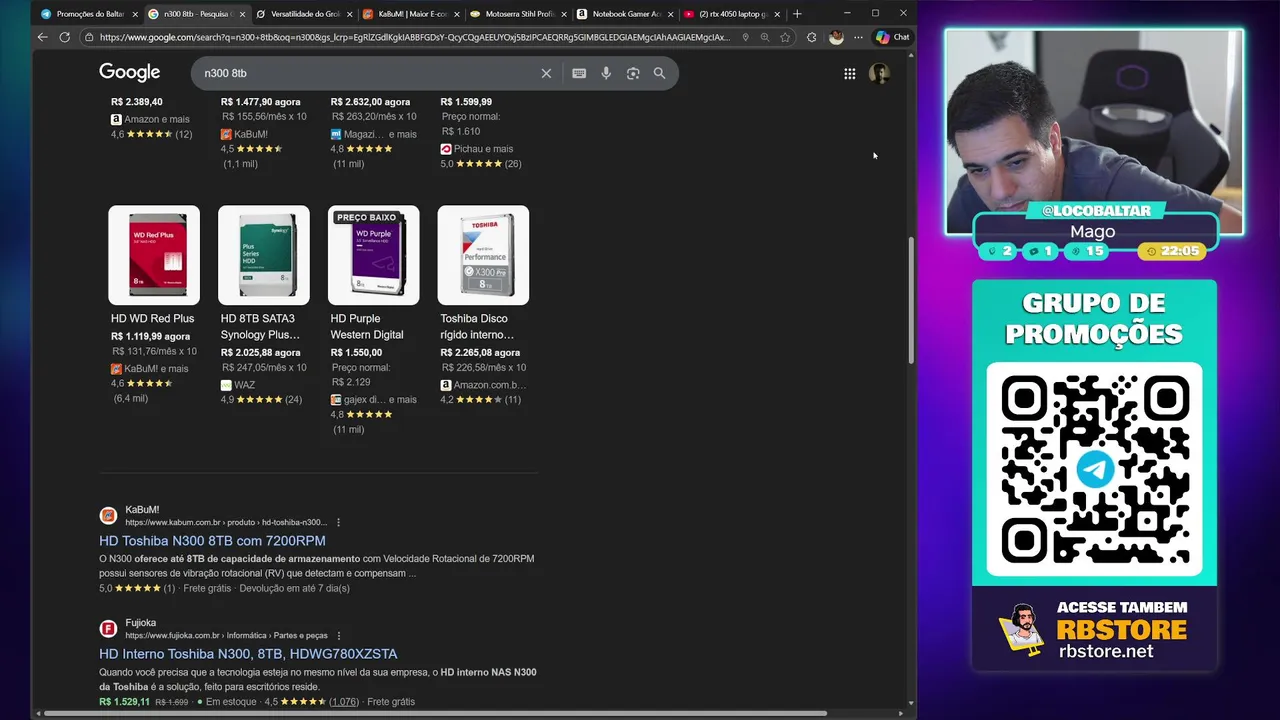Click the R$ 1.119,99 agora price
Viewport: 1280px width, 720px height.
(x=150, y=337)
